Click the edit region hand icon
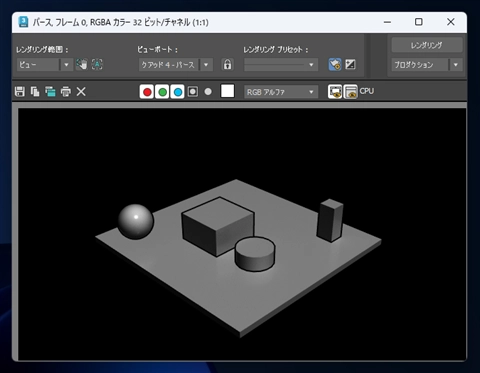Screen dimensions: 480x373 (x=82, y=64)
